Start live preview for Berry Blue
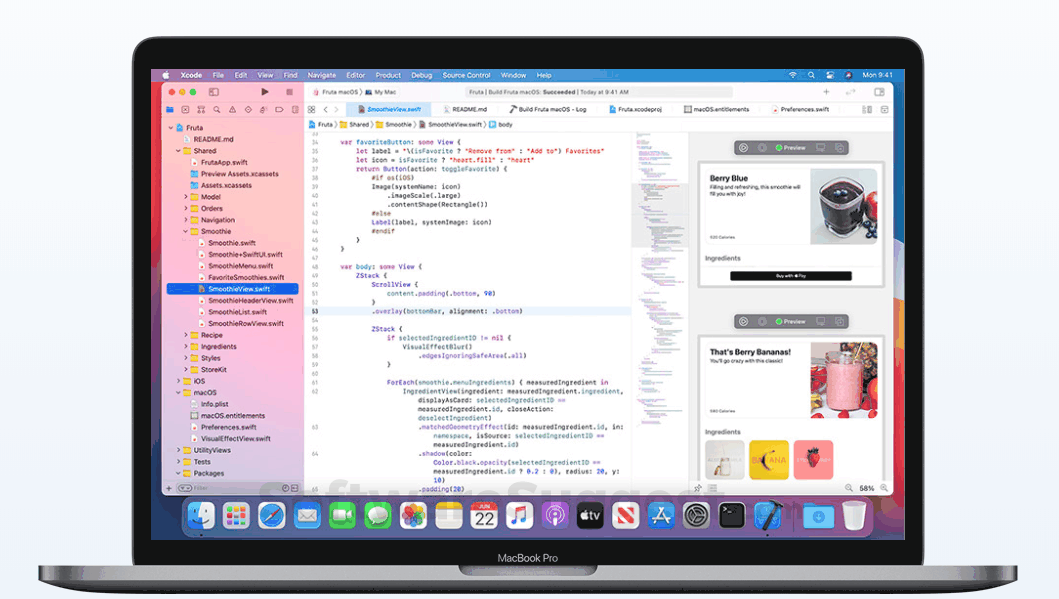 pyautogui.click(x=743, y=147)
